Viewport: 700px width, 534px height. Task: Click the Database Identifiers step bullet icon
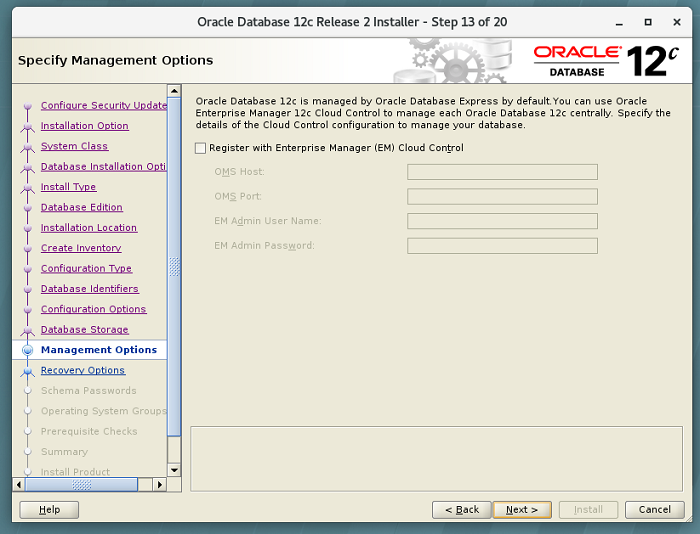coord(28,289)
